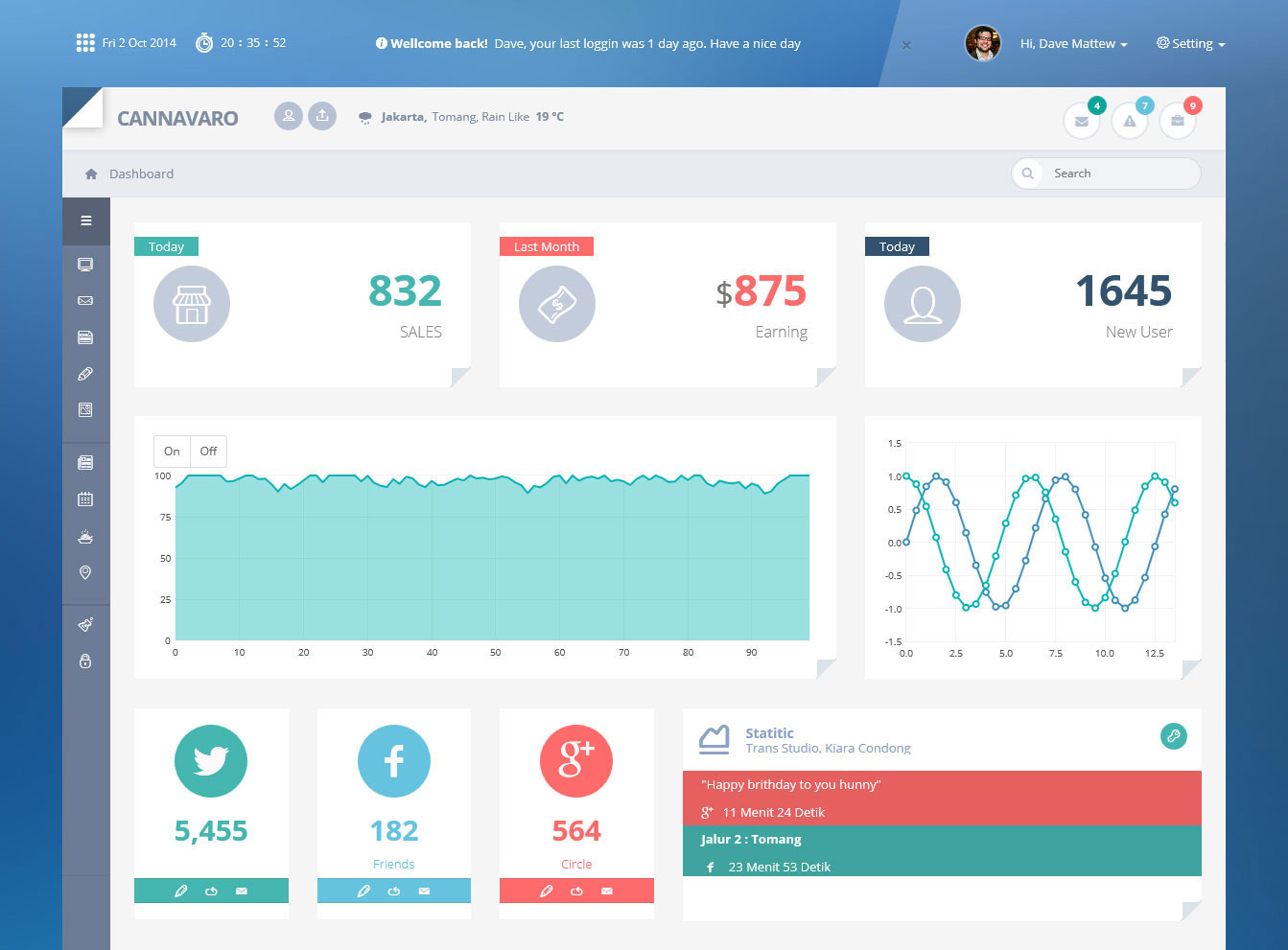Open the calendar icon in the sidebar
This screenshot has height=950, width=1288.
[x=85, y=498]
